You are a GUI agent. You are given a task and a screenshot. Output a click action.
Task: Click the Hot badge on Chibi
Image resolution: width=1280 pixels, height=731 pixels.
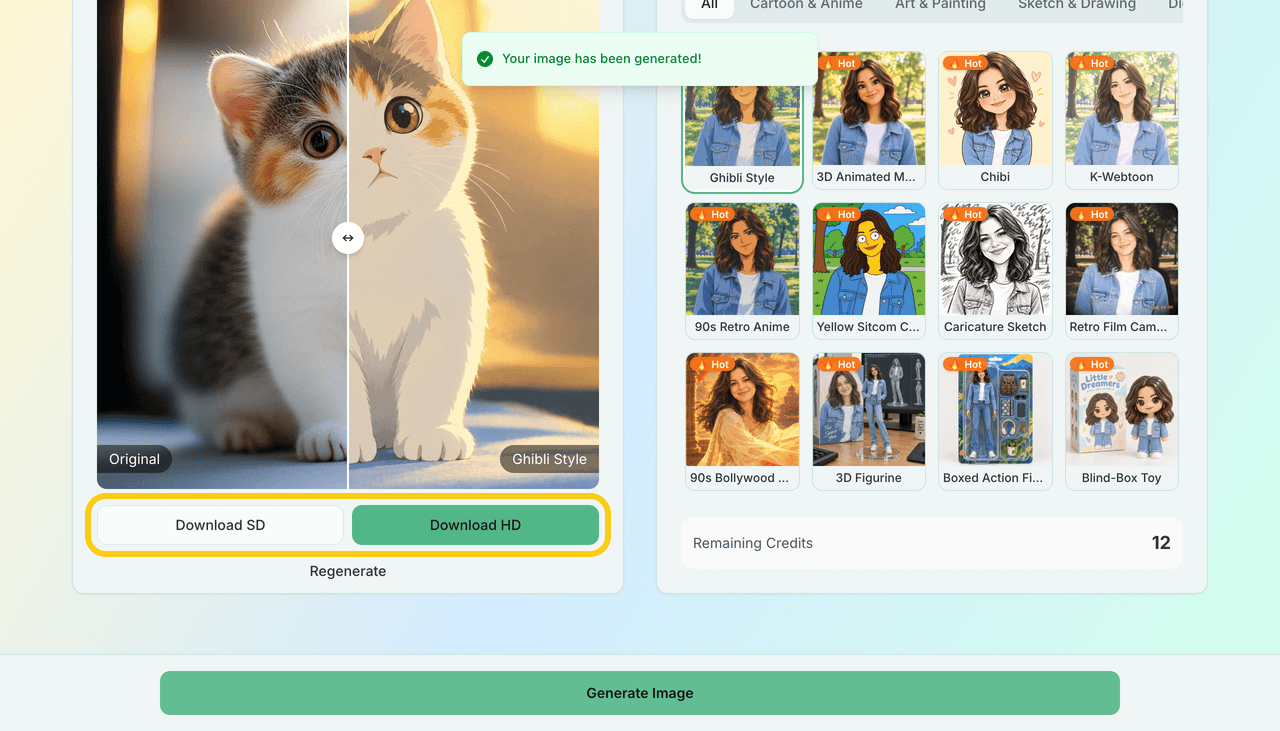click(x=965, y=63)
